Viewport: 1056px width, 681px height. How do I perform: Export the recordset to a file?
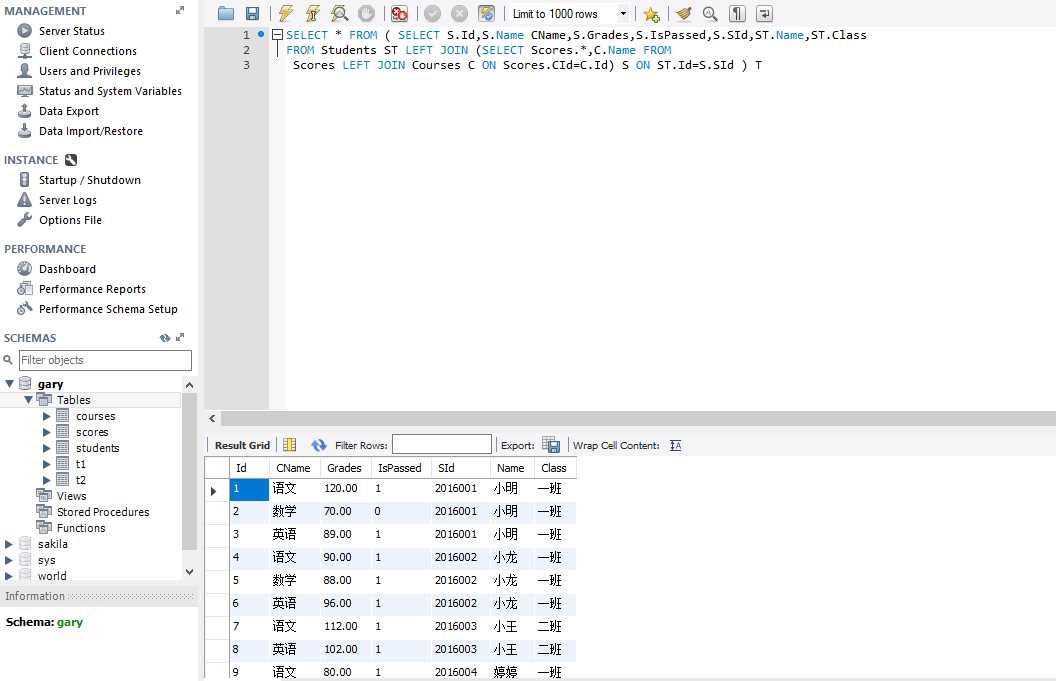coord(551,445)
